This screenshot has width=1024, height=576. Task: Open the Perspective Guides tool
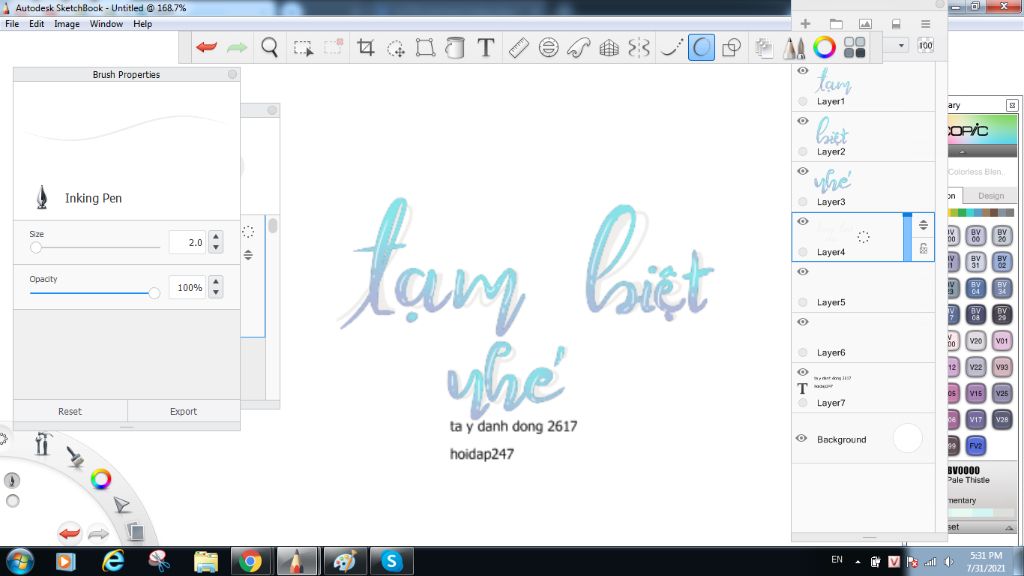609,47
